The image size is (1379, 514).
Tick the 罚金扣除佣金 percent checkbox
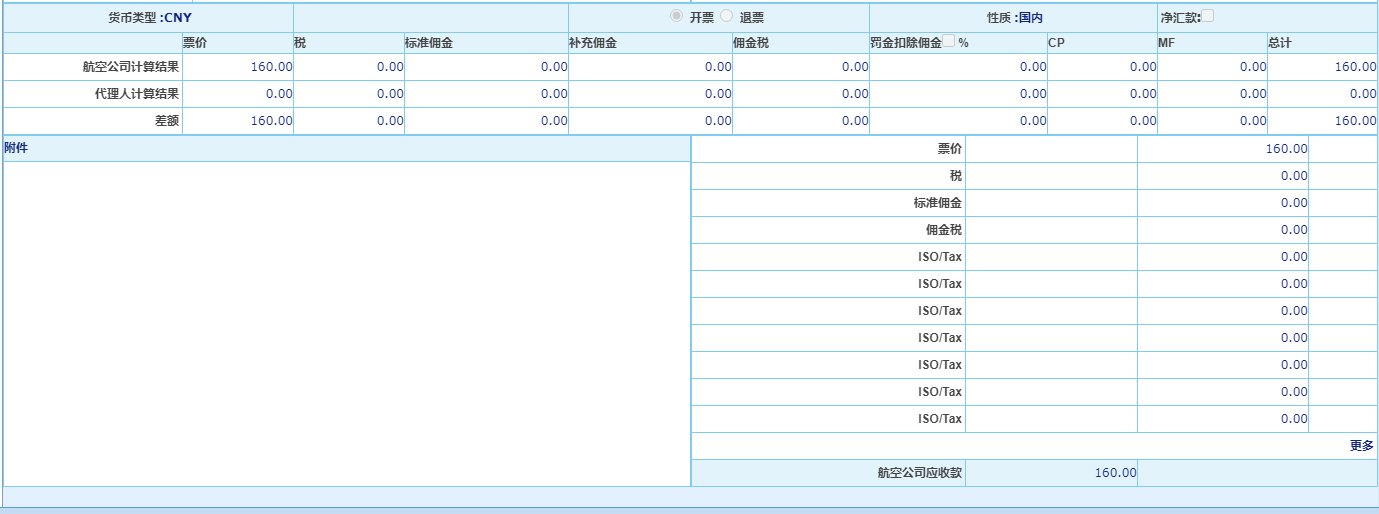[x=949, y=42]
